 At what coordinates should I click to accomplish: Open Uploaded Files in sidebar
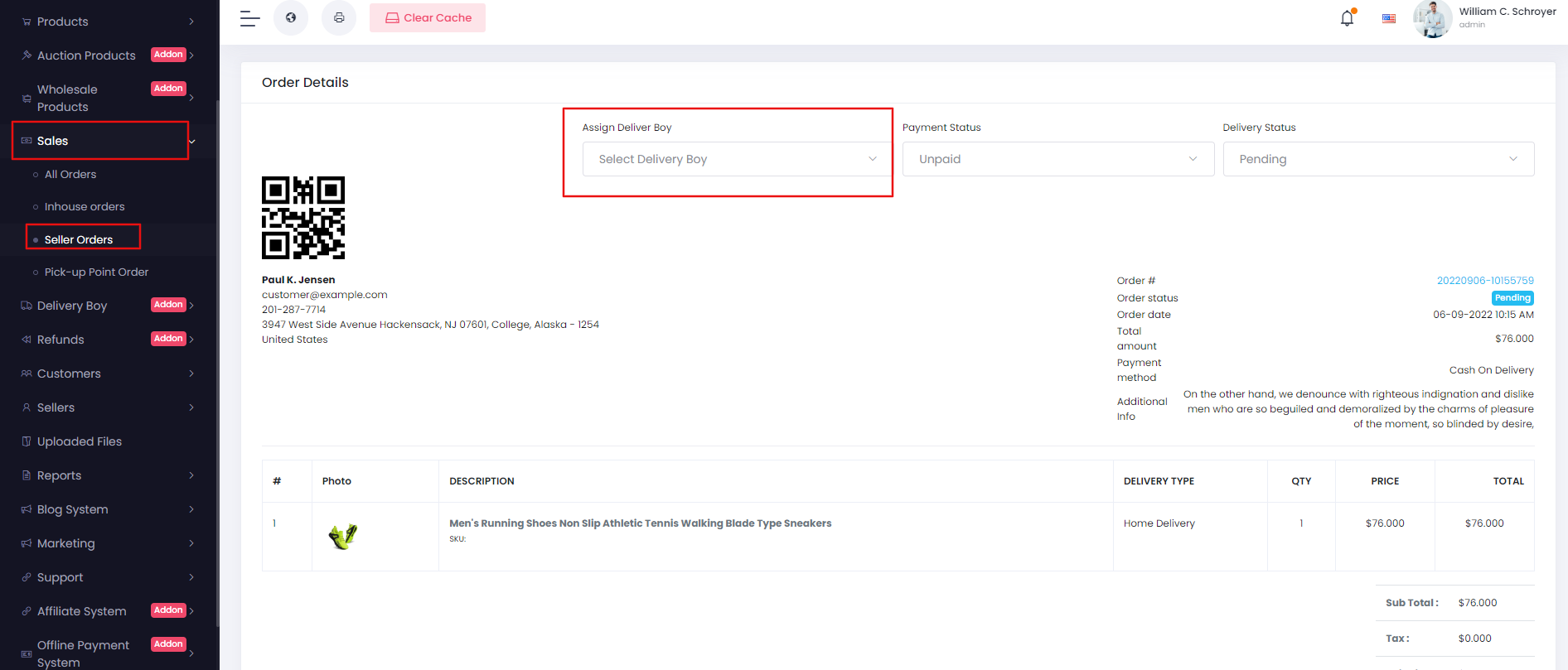pyautogui.click(x=80, y=441)
